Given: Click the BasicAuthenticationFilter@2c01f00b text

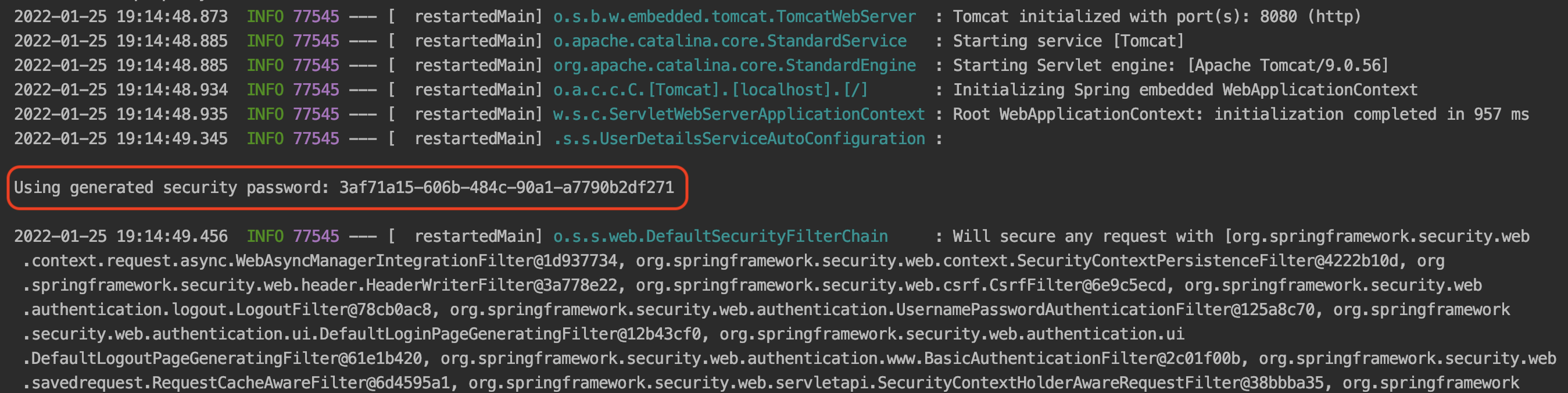Looking at the screenshot, I should pos(1082,358).
